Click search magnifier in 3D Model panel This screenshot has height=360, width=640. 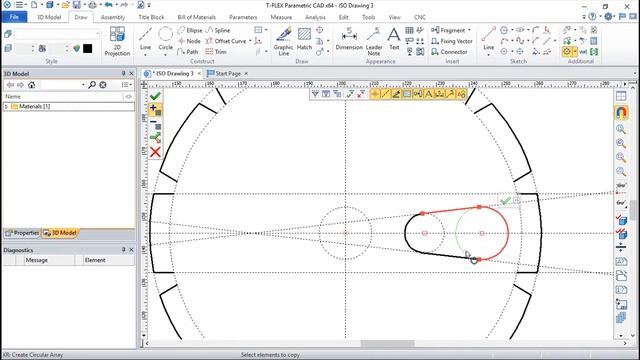(x=92, y=84)
